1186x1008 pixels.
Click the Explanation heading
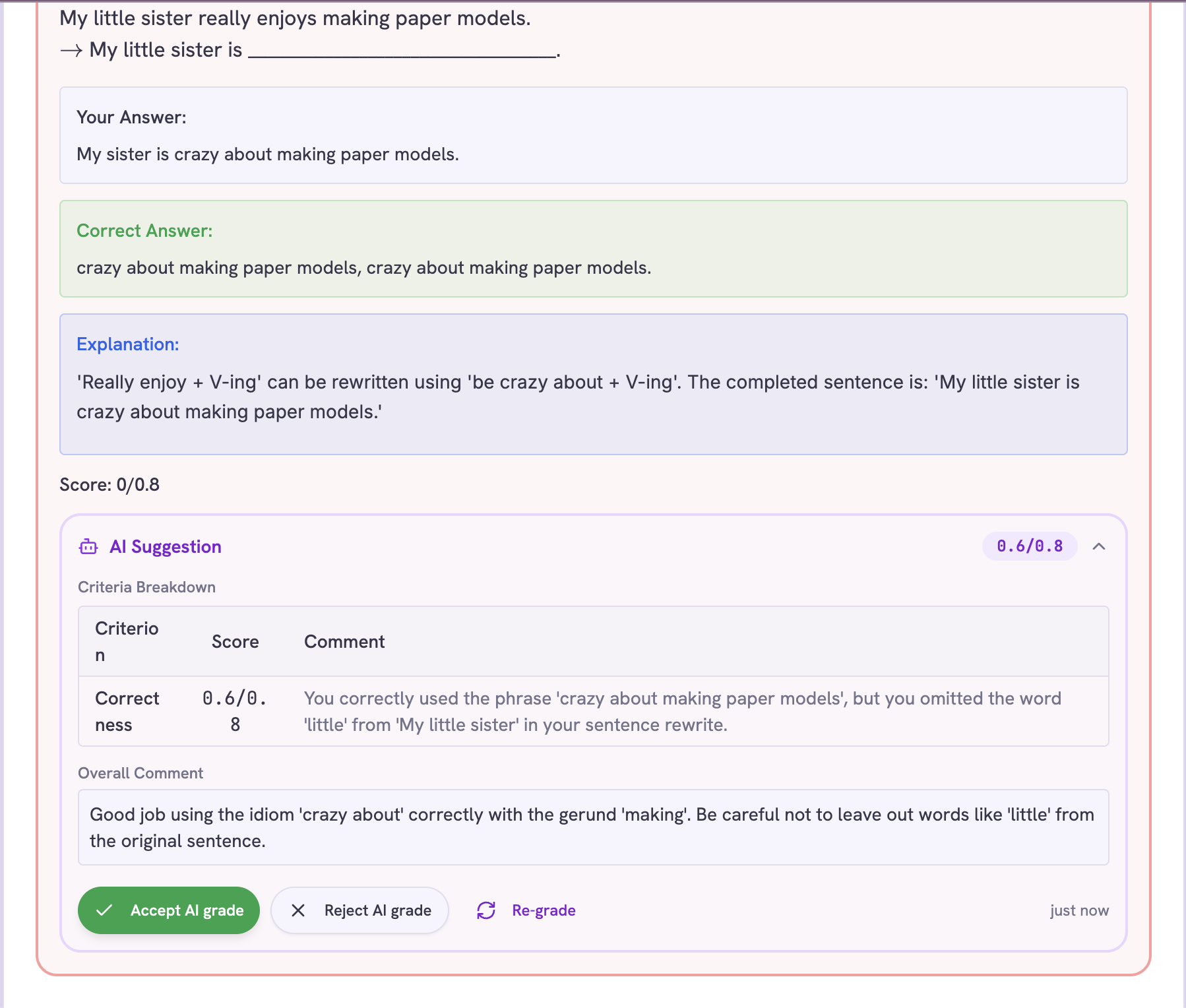pos(128,344)
